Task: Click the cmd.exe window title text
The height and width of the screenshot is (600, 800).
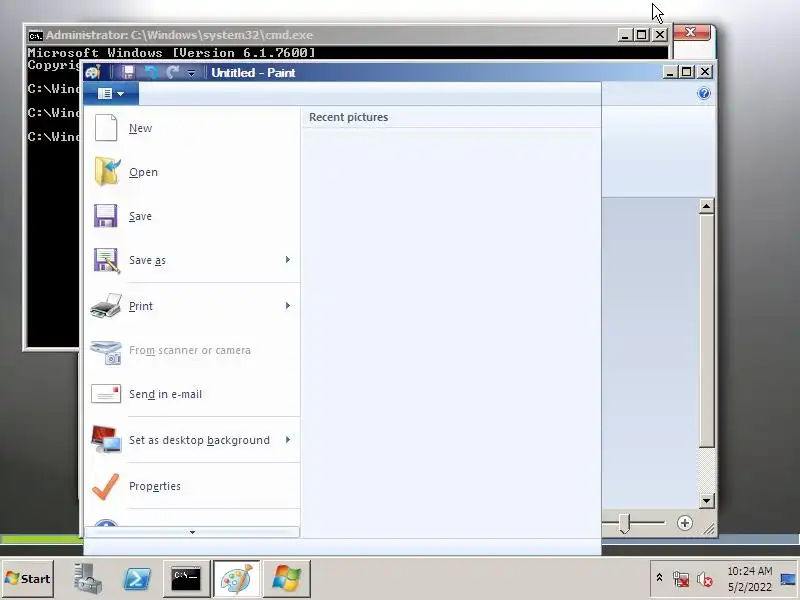Action: (180, 35)
